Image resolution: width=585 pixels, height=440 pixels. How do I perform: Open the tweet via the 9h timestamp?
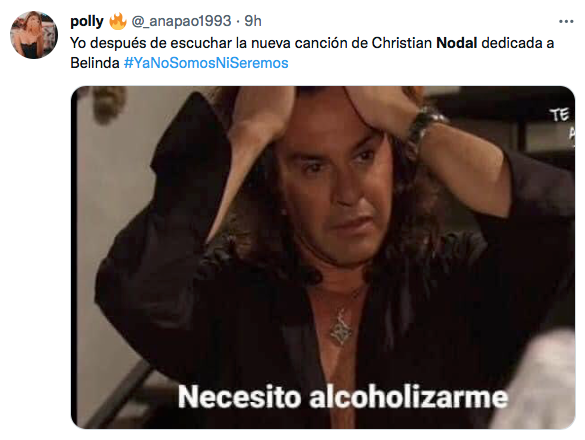pyautogui.click(x=253, y=21)
